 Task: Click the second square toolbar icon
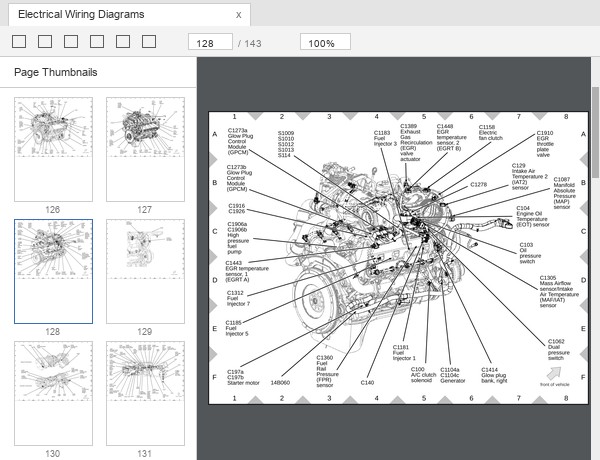pyautogui.click(x=45, y=41)
